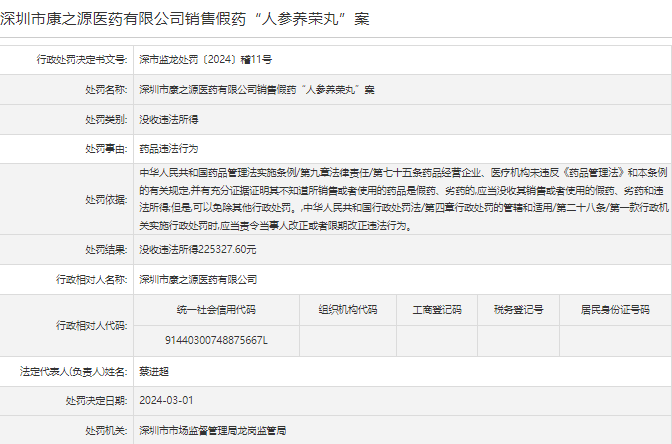Select company name in 行政相对人名称 row
672x444 pixels.
pyautogui.click(x=198, y=279)
